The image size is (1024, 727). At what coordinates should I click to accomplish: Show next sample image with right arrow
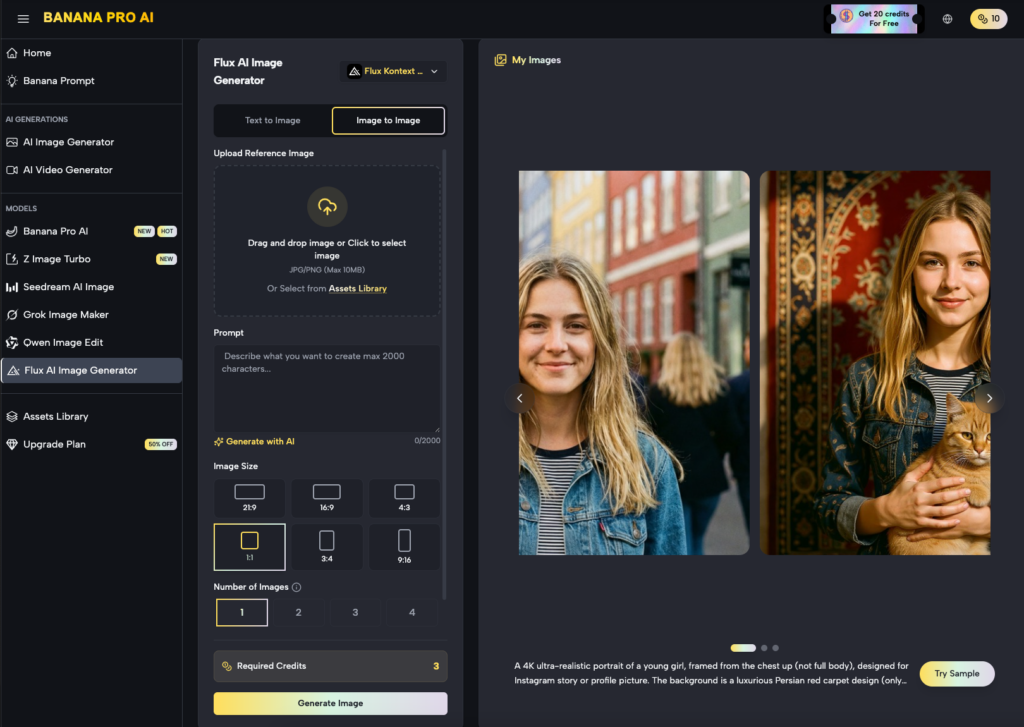pyautogui.click(x=989, y=398)
